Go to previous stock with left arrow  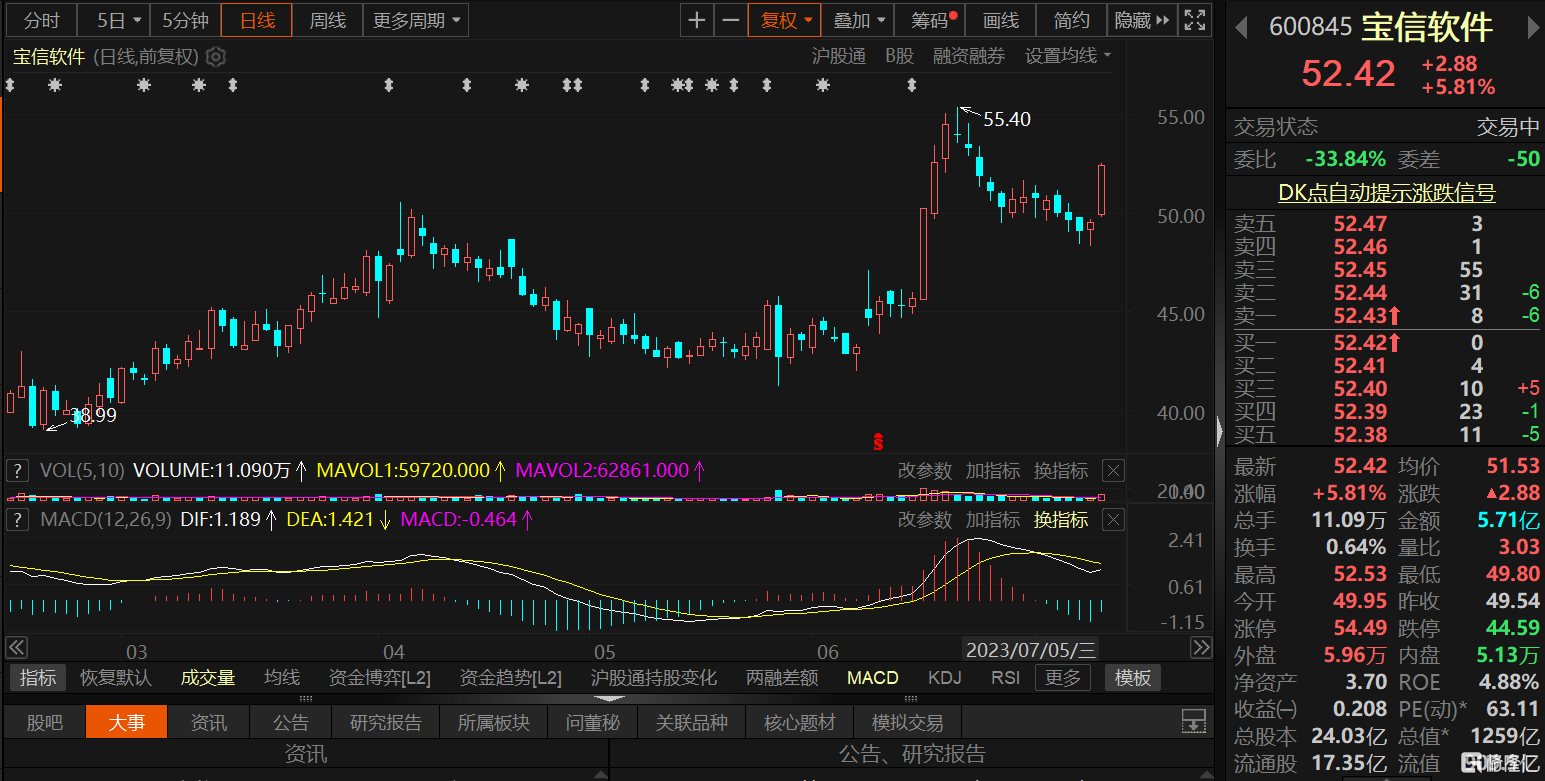click(1241, 28)
